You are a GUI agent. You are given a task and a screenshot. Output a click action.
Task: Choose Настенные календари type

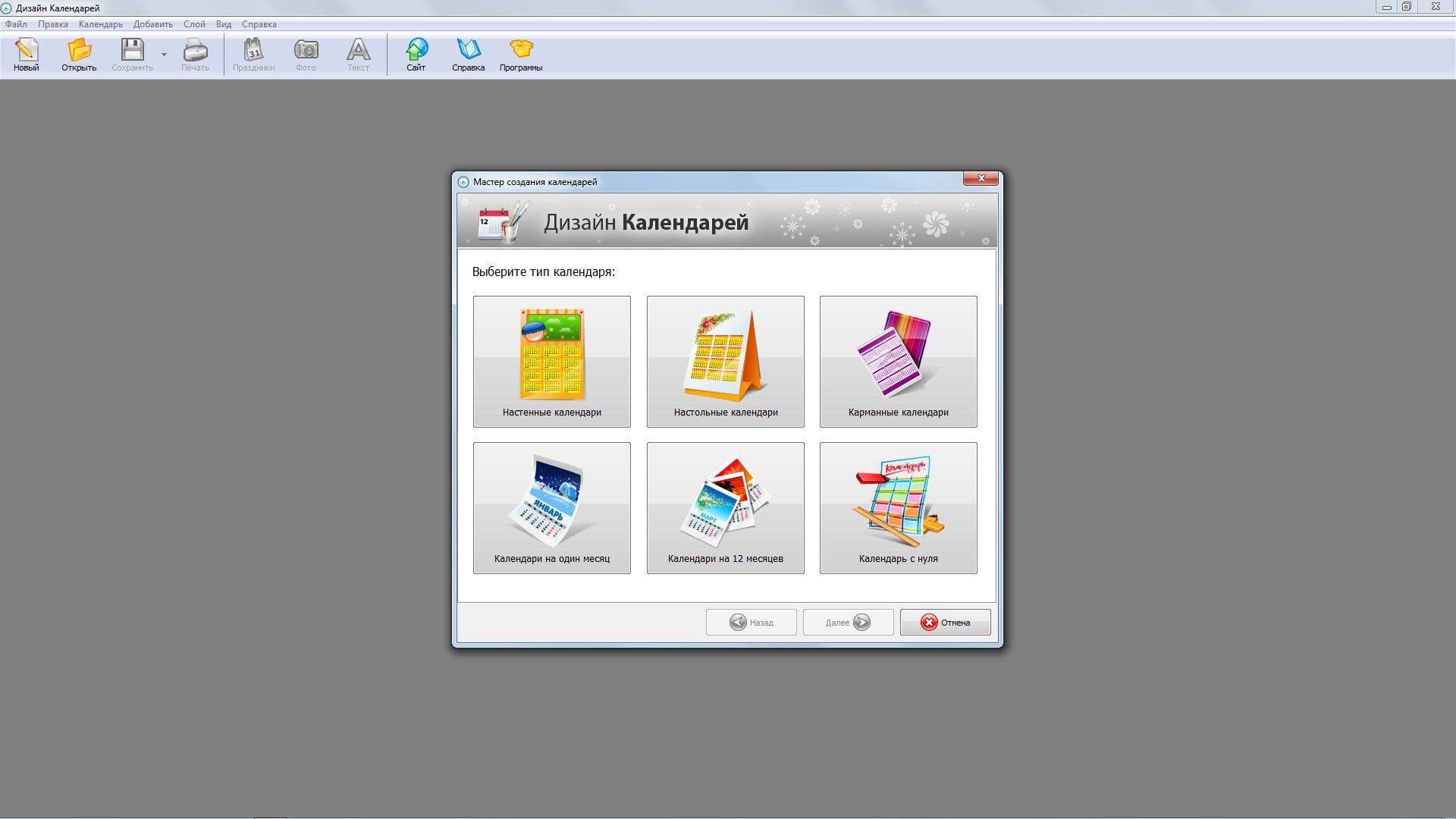pos(552,362)
